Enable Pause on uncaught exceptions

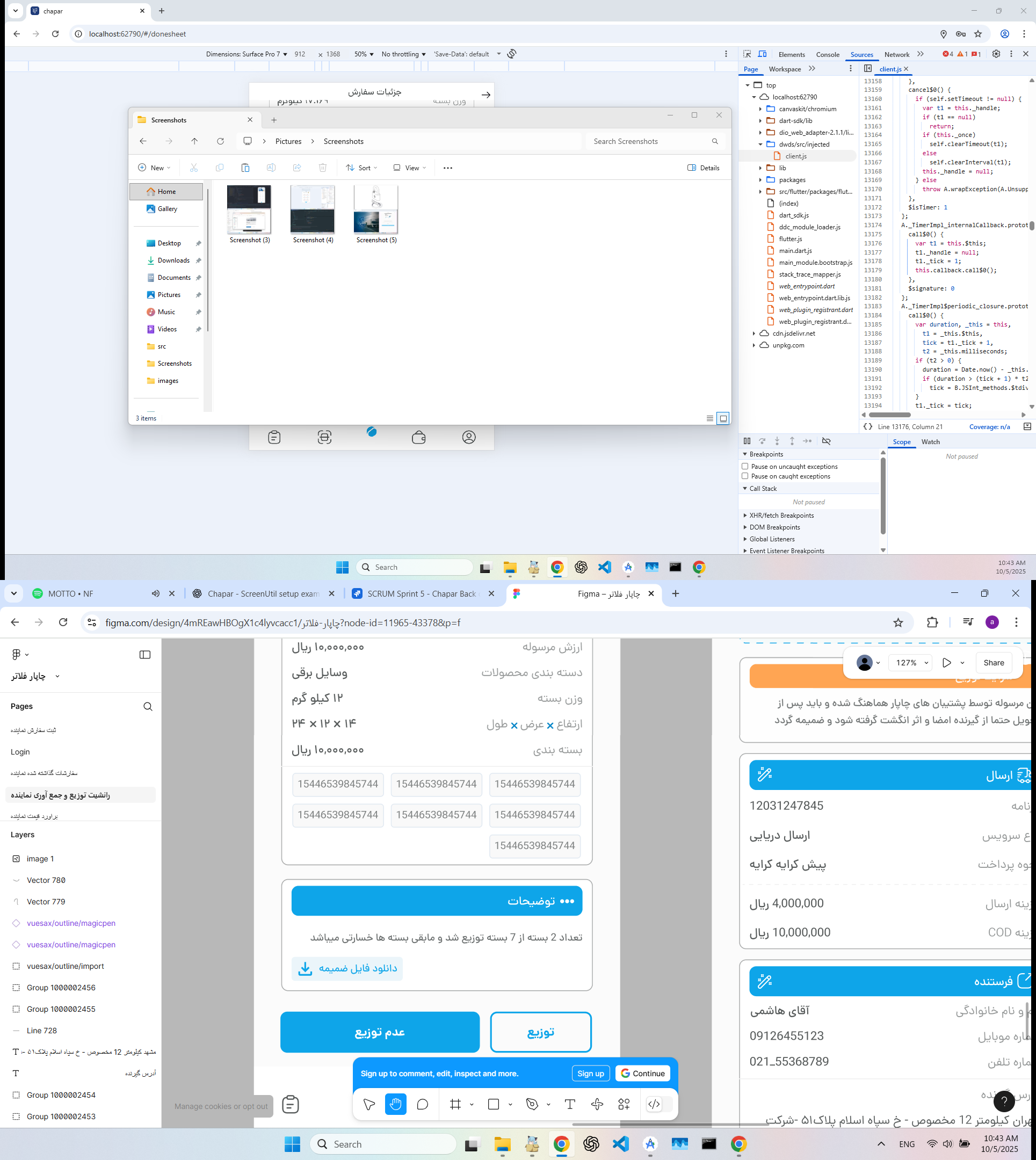pyautogui.click(x=745, y=466)
